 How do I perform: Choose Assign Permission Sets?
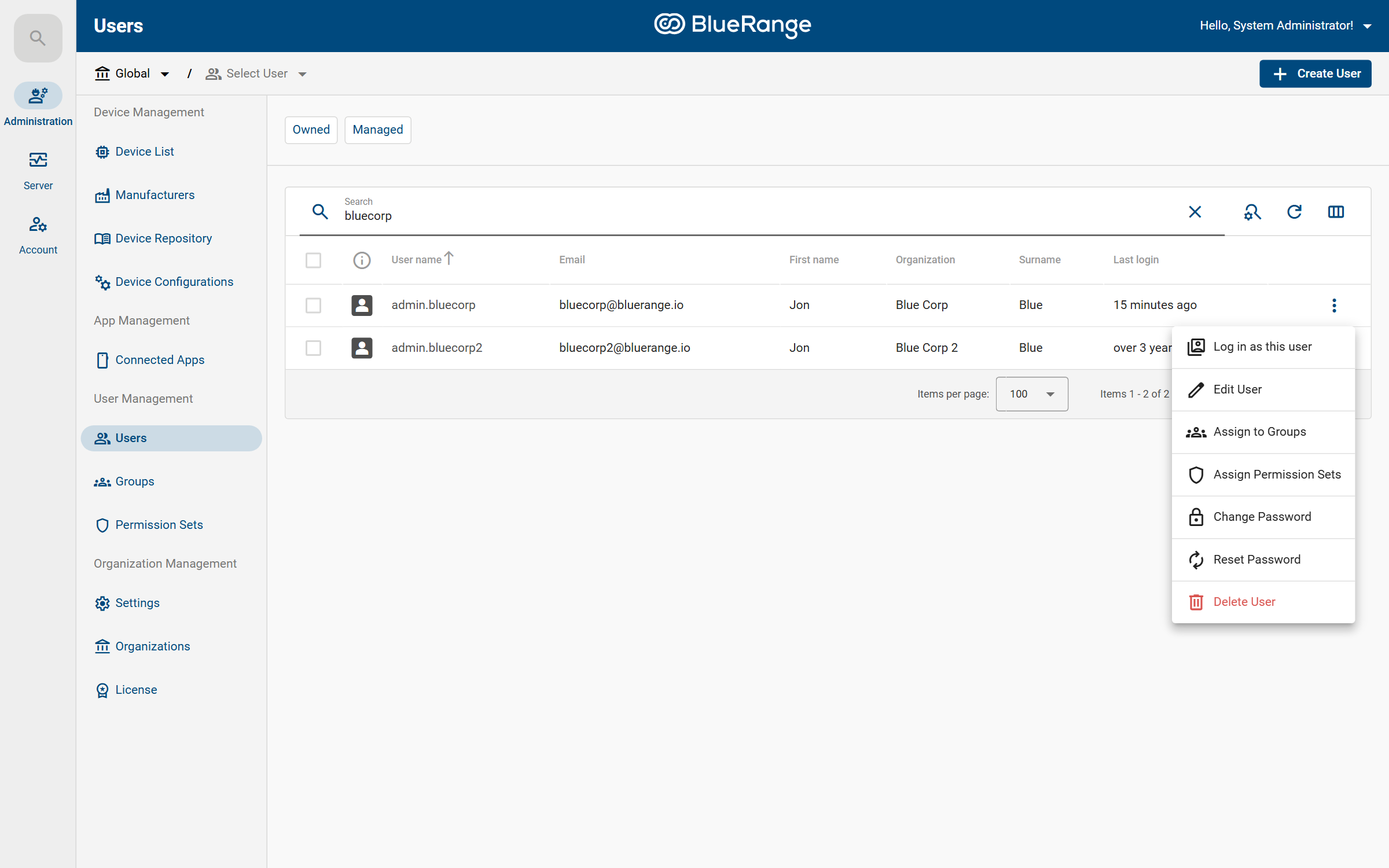(1263, 475)
